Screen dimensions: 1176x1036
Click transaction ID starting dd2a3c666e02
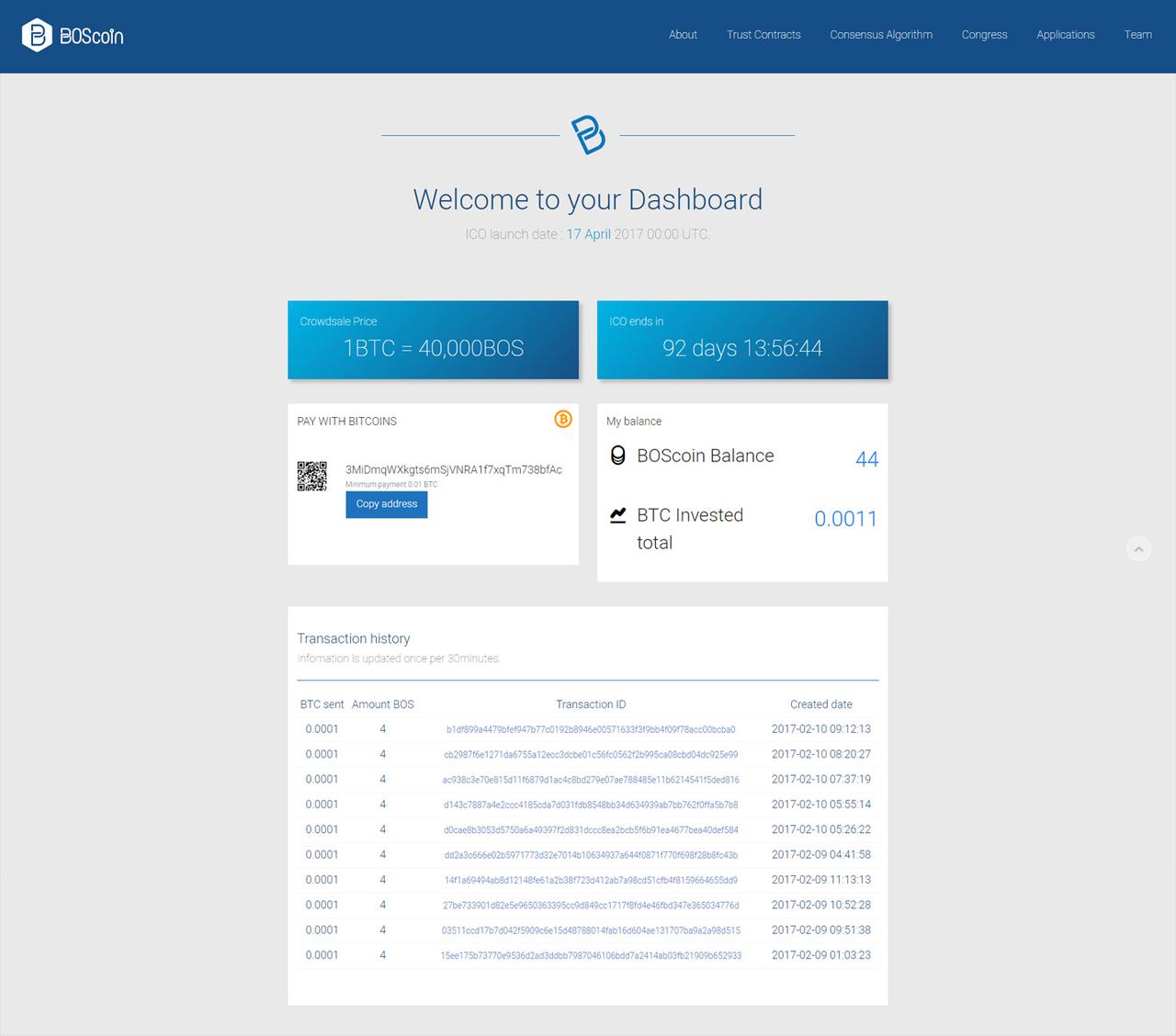pos(591,855)
